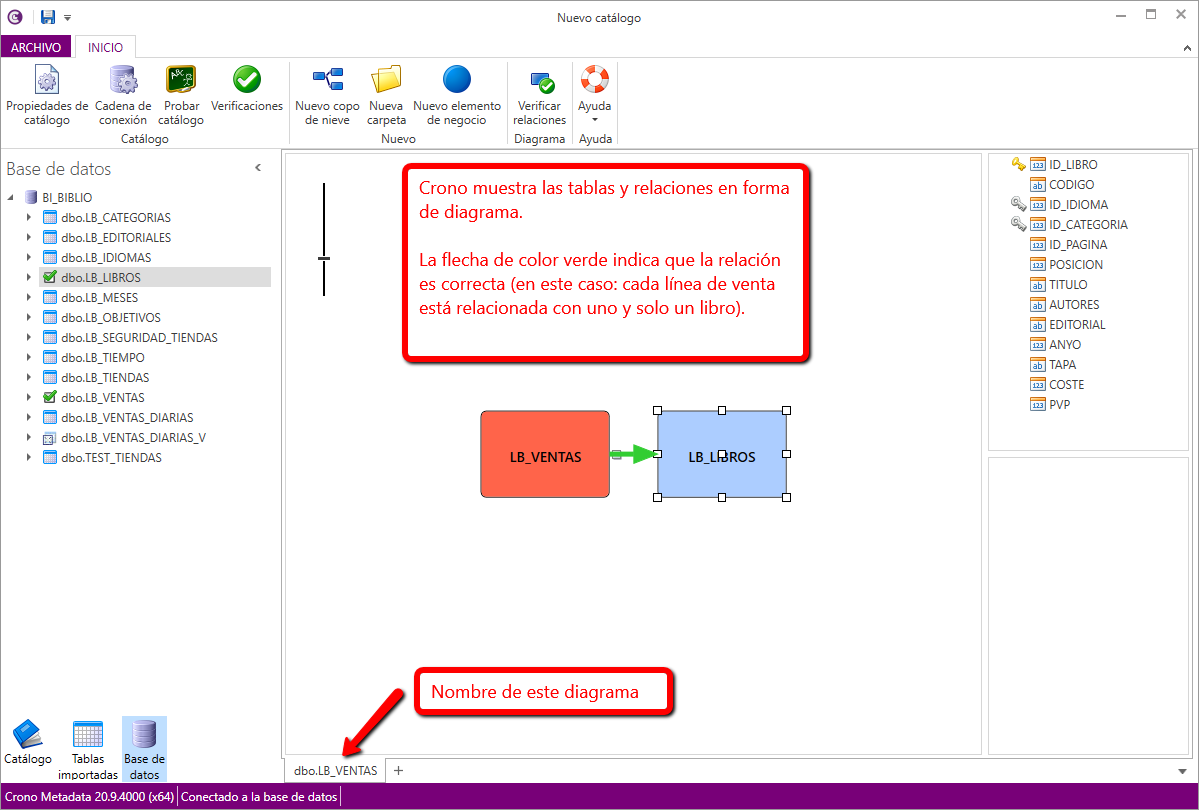This screenshot has width=1199, height=810.
Task: Expand the dbo.LB_TIENDAS table node
Action: [29, 378]
